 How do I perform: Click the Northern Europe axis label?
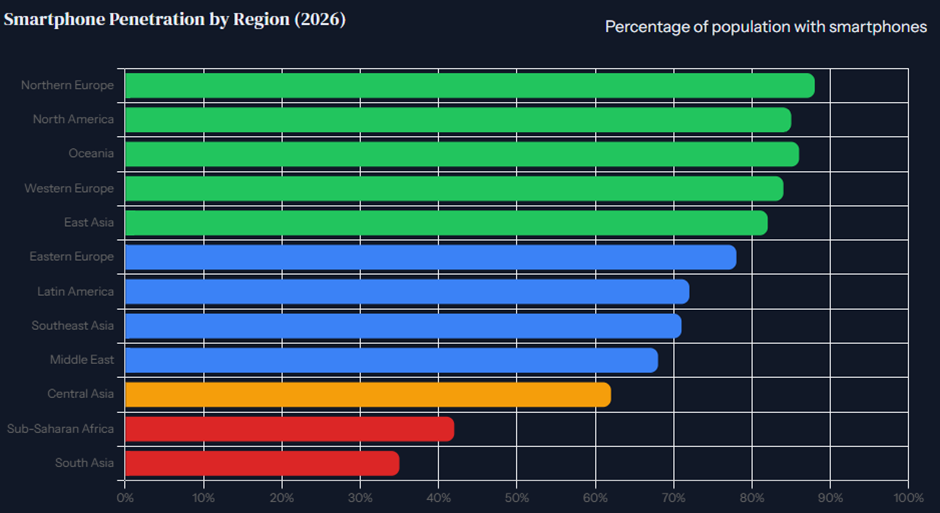(67, 85)
